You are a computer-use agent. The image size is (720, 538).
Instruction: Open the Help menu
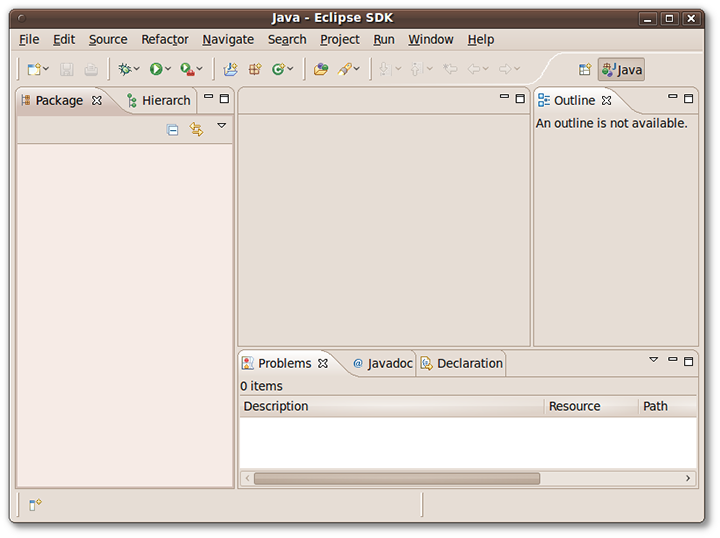pos(481,40)
